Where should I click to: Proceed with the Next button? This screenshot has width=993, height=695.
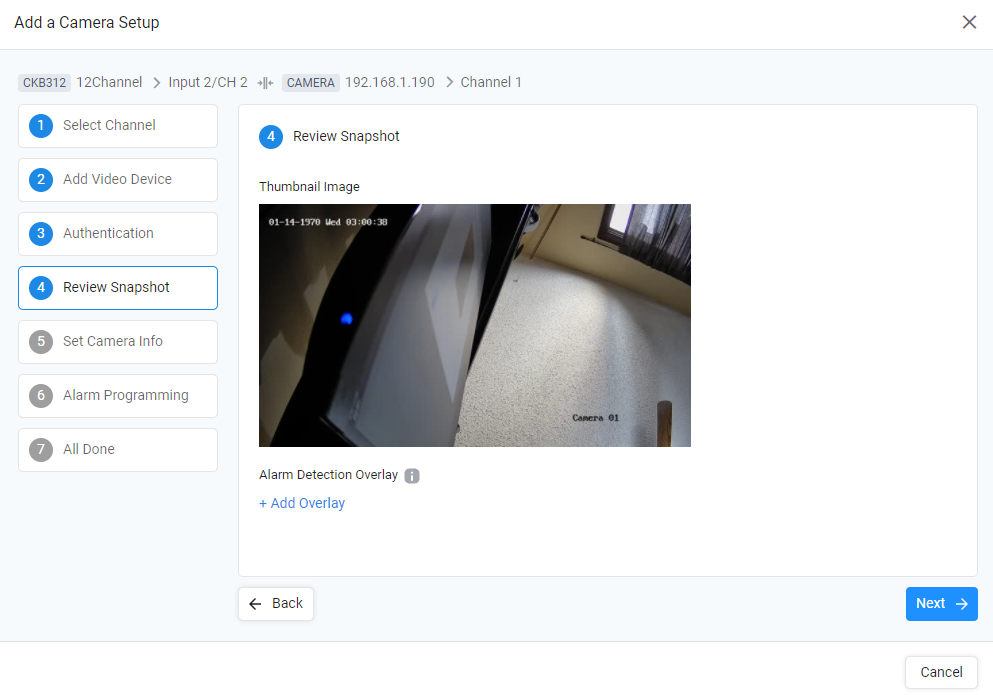point(941,604)
